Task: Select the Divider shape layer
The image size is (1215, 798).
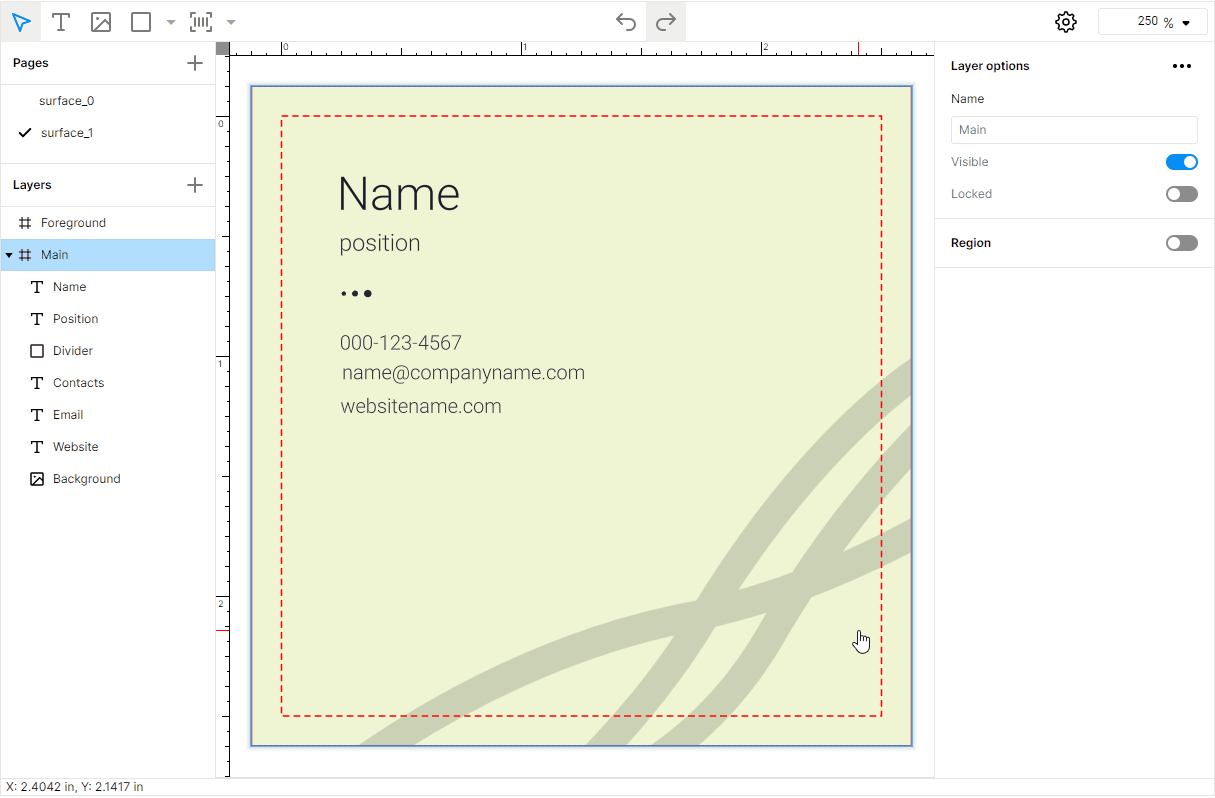Action: pyautogui.click(x=108, y=351)
